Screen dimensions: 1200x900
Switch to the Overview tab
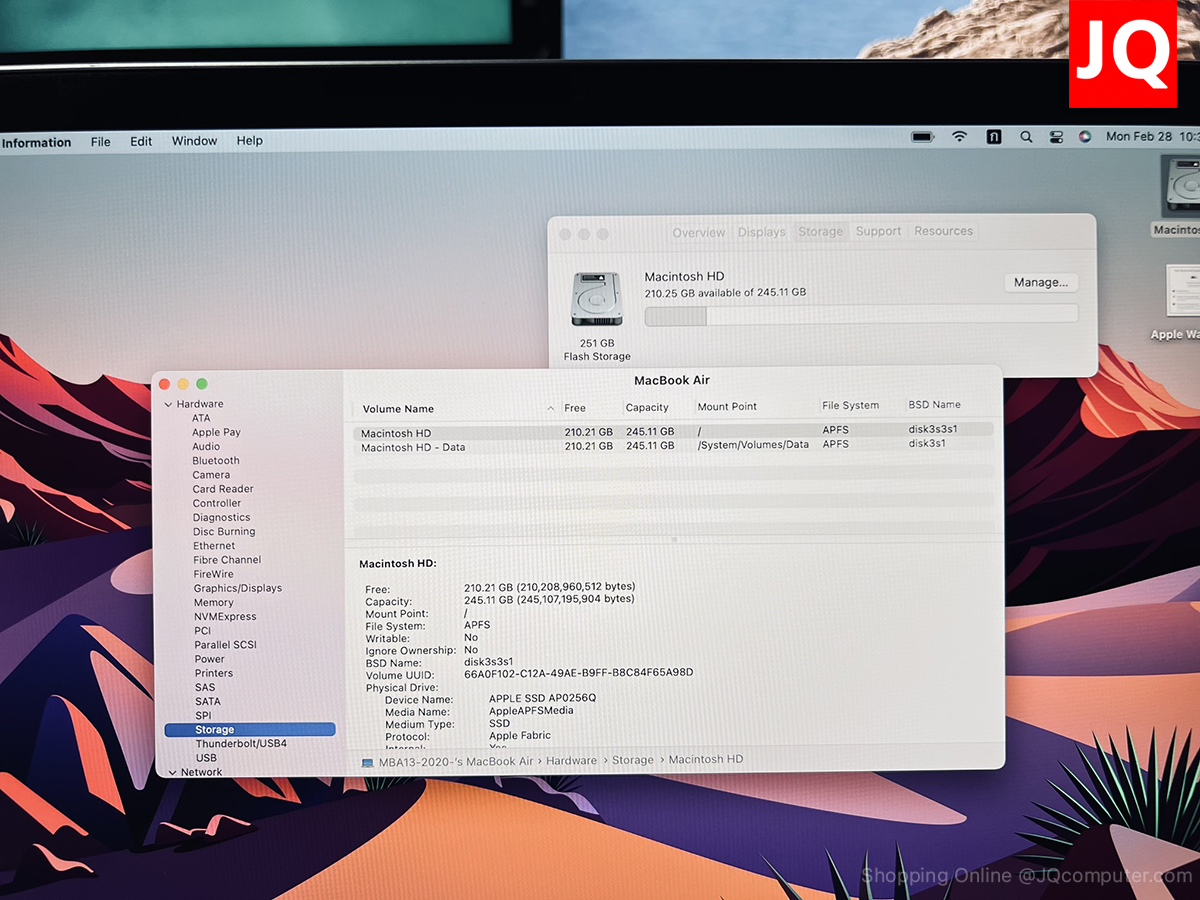(x=699, y=232)
